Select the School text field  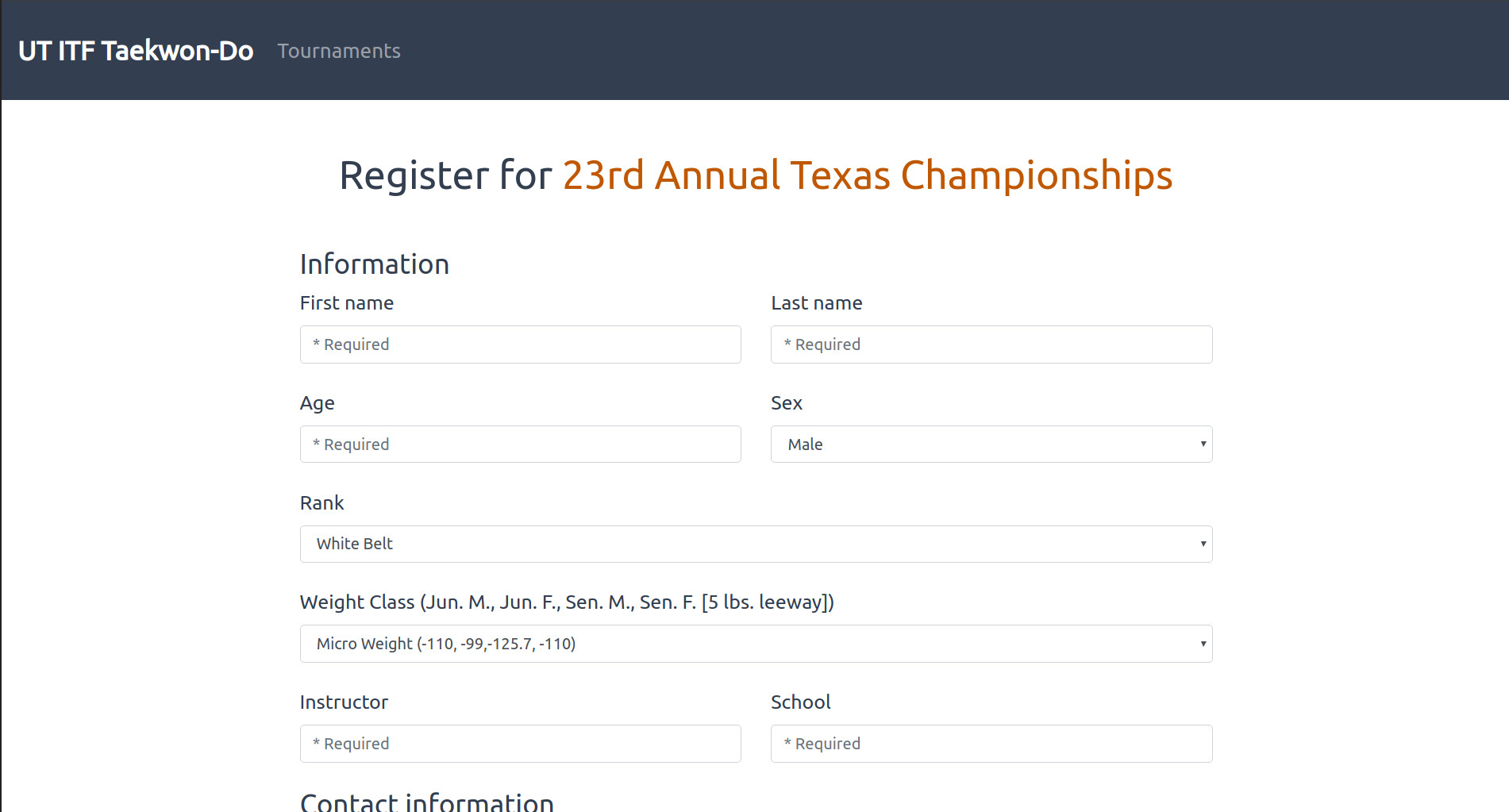click(x=991, y=744)
